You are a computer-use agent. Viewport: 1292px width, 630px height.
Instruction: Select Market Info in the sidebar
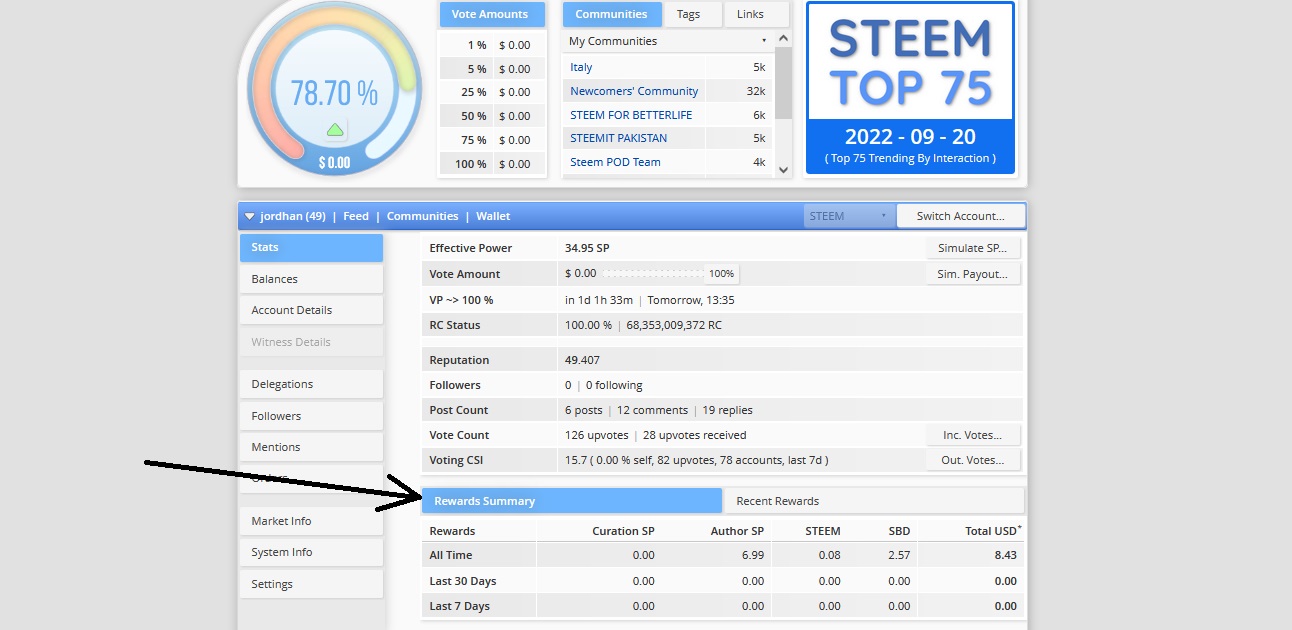pyautogui.click(x=311, y=521)
